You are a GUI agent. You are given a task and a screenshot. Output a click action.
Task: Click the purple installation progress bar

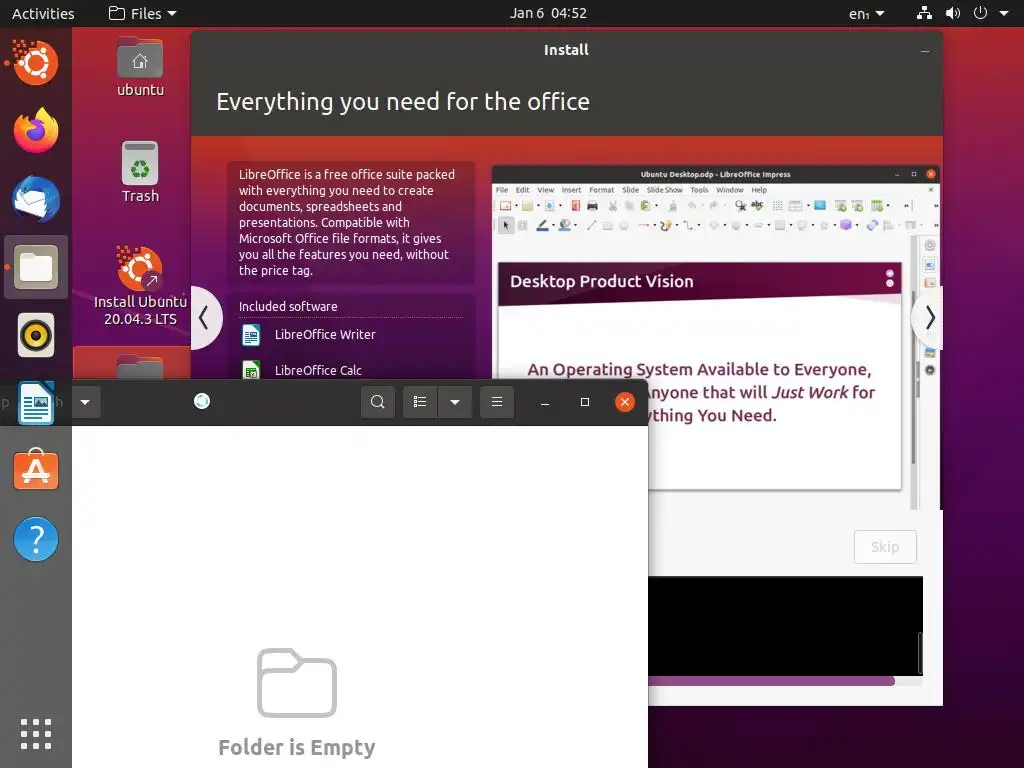pos(771,682)
